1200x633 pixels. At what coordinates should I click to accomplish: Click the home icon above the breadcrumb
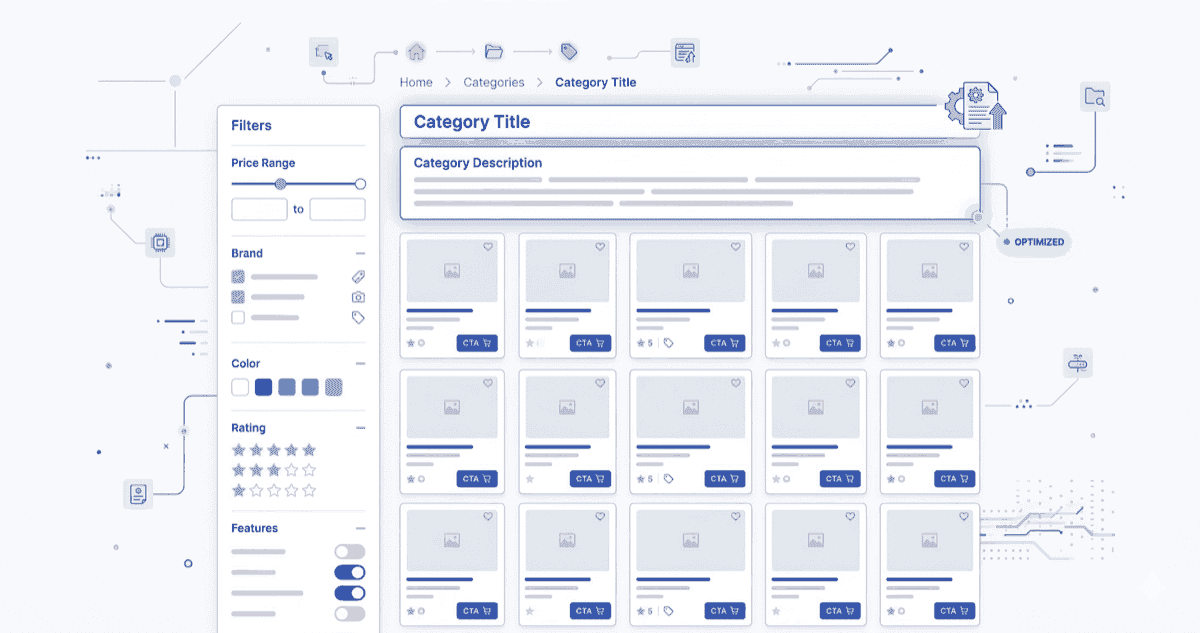(416, 51)
